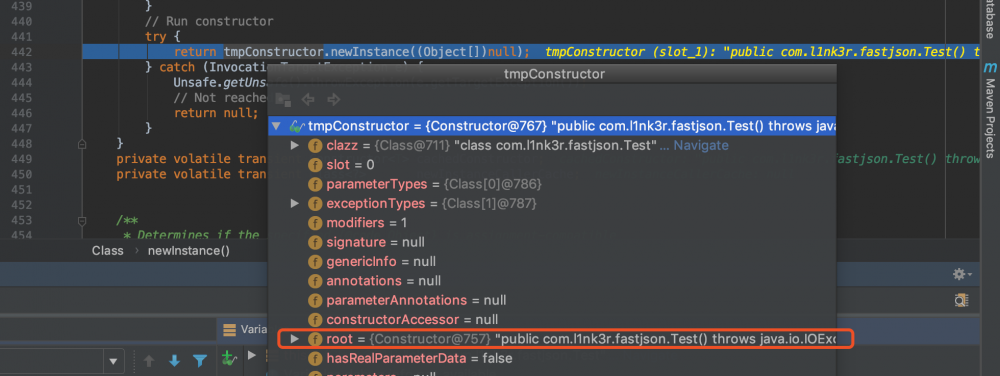Click the field icon beside root
The image size is (1000, 376).
(315, 339)
